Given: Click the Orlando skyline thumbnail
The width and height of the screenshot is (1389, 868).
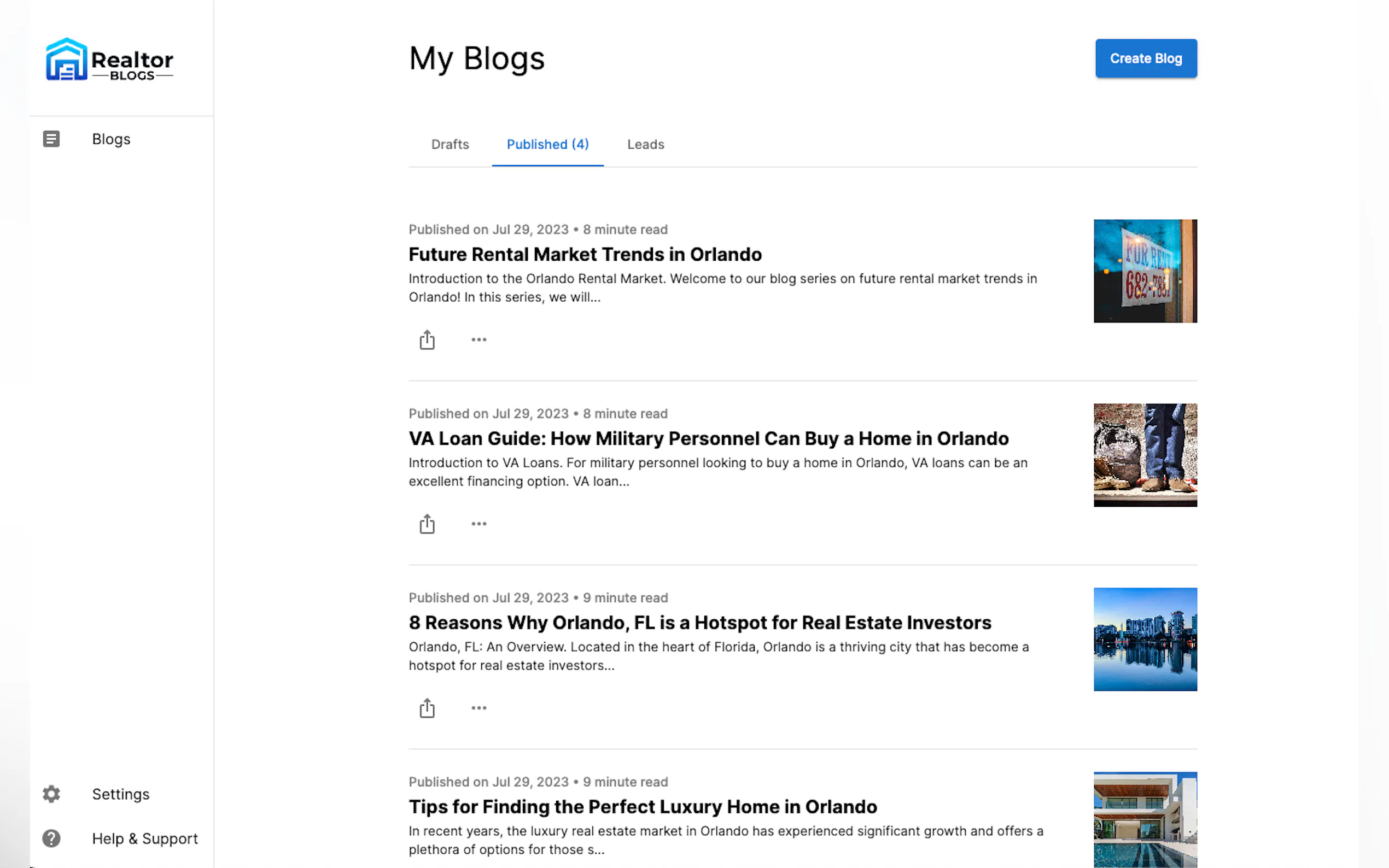Looking at the screenshot, I should (x=1145, y=639).
